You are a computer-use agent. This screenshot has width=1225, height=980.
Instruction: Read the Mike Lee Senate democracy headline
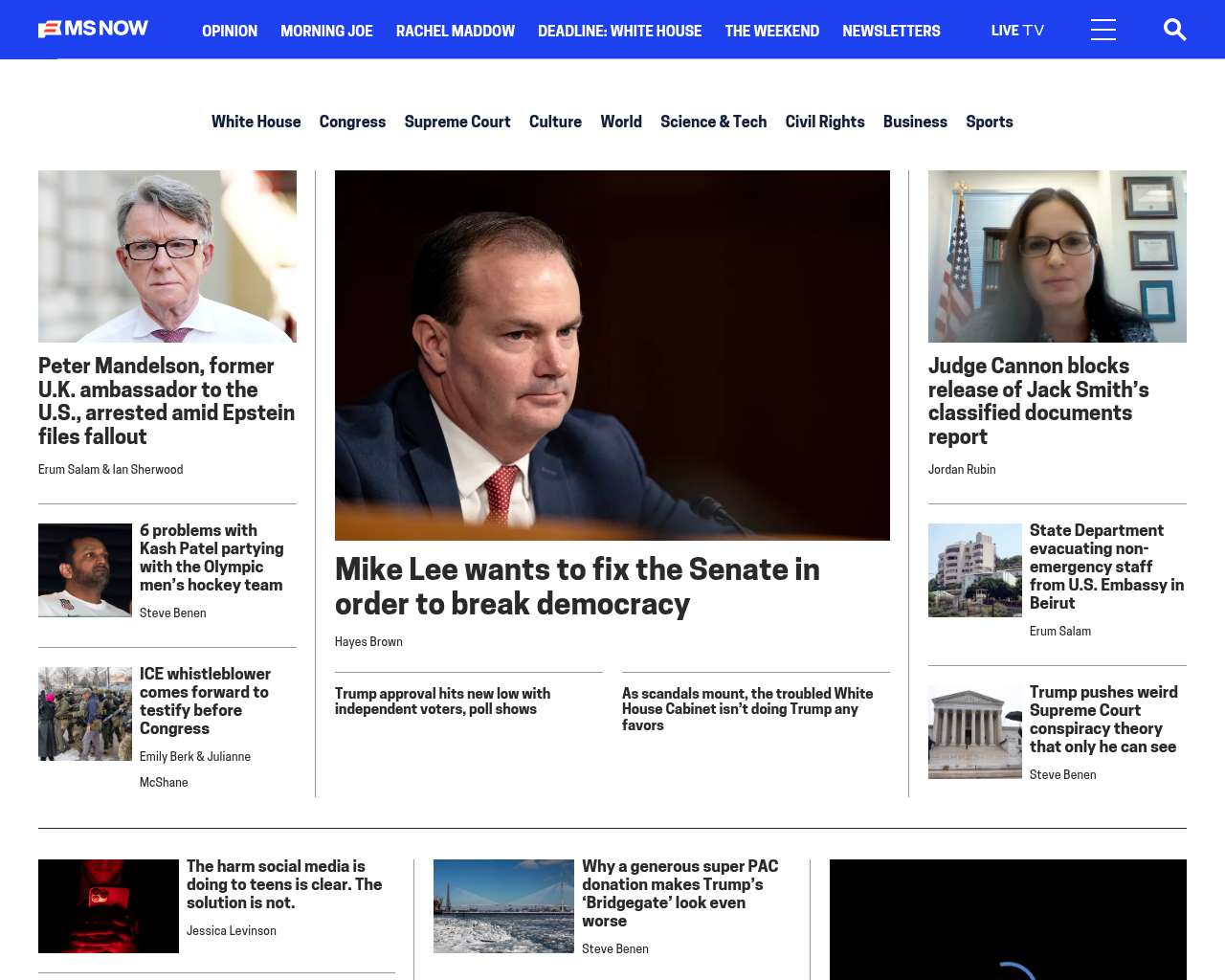click(577, 586)
